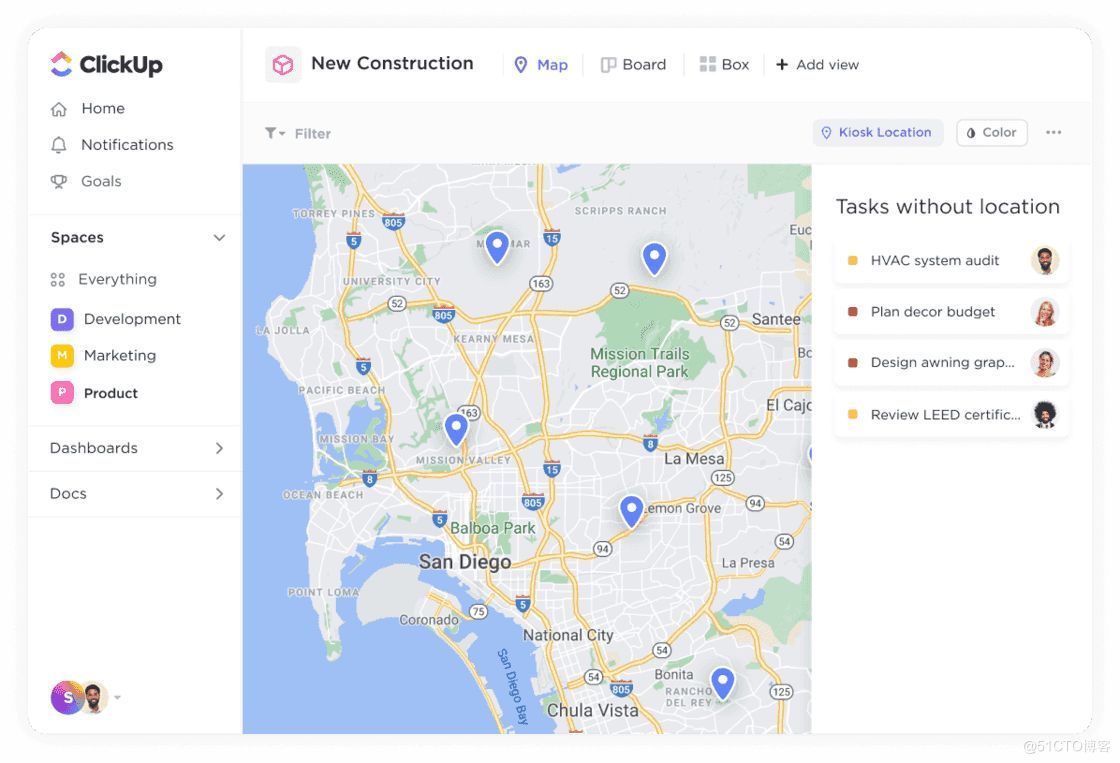Open the Plan decor budget task

[x=951, y=312]
